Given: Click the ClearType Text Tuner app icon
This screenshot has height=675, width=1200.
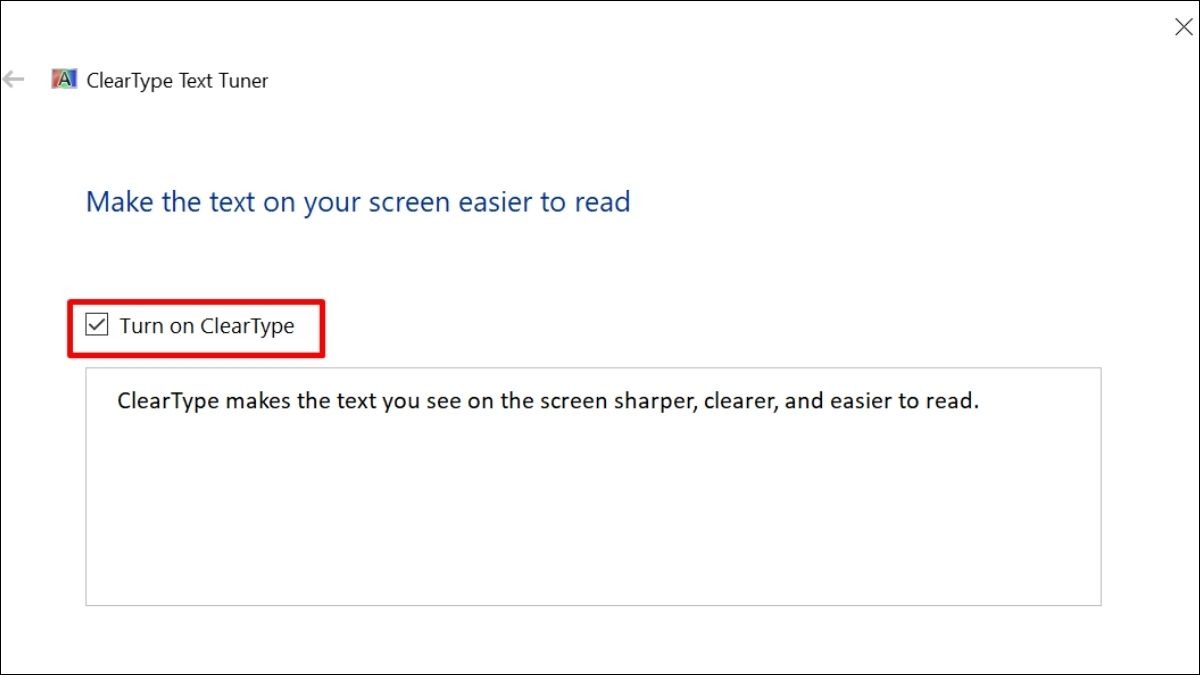Looking at the screenshot, I should pyautogui.click(x=64, y=80).
